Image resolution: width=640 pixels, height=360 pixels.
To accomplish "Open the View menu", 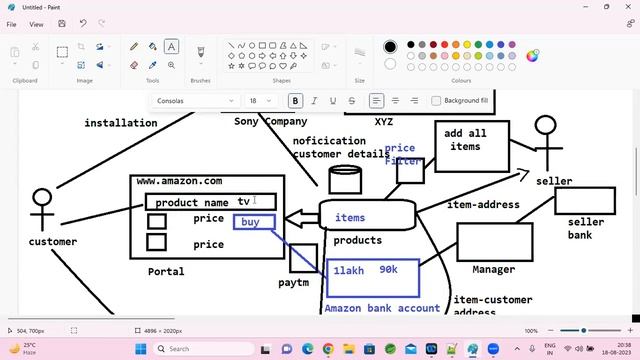I will point(36,24).
